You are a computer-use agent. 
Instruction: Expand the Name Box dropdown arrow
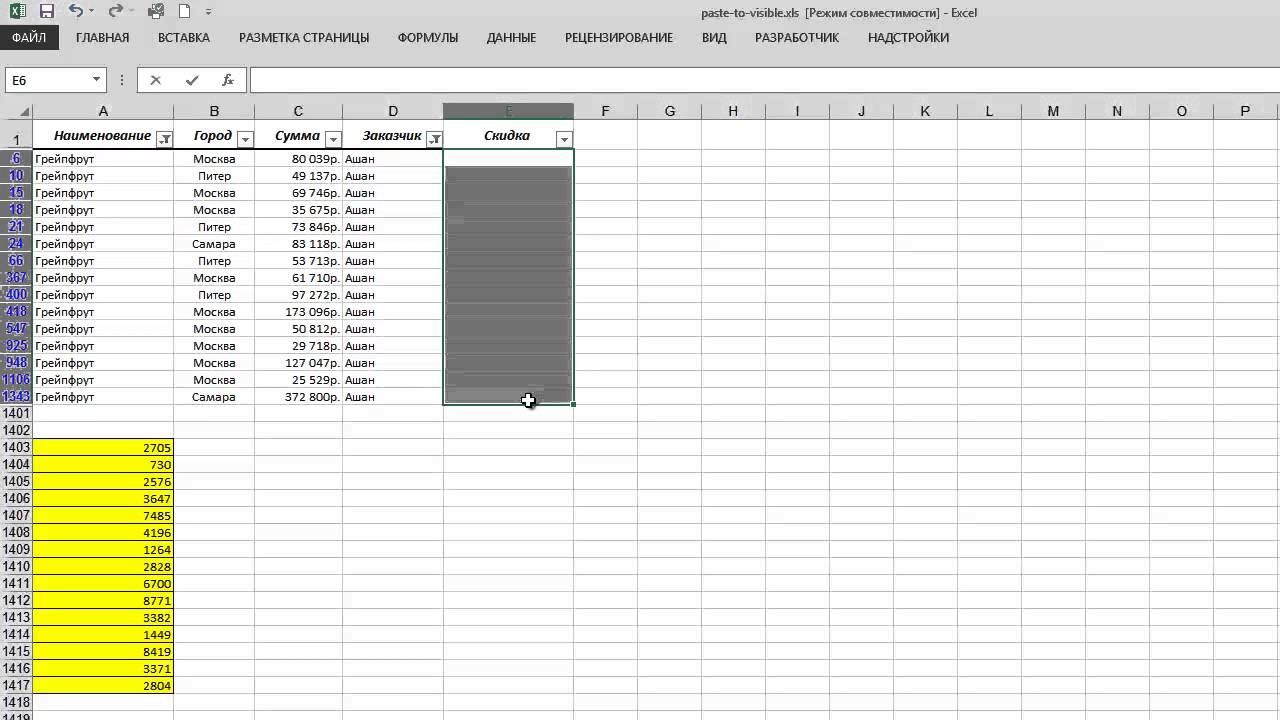click(97, 80)
